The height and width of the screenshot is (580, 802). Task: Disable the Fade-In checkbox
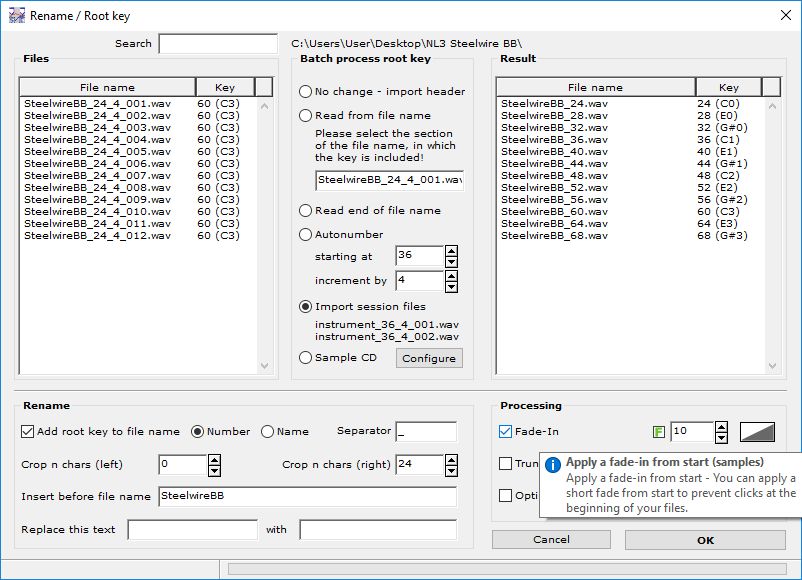tap(506, 432)
